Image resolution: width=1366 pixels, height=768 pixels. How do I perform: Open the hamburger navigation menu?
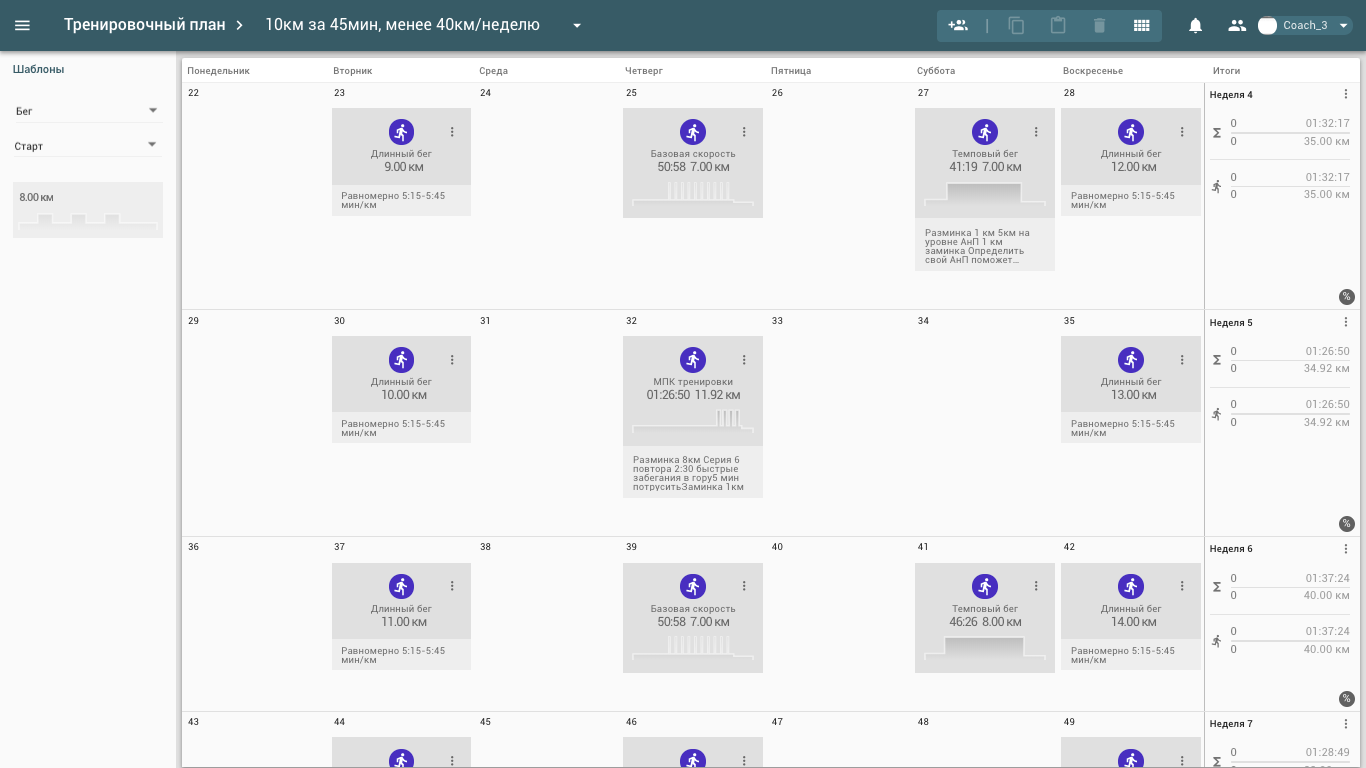tap(22, 25)
